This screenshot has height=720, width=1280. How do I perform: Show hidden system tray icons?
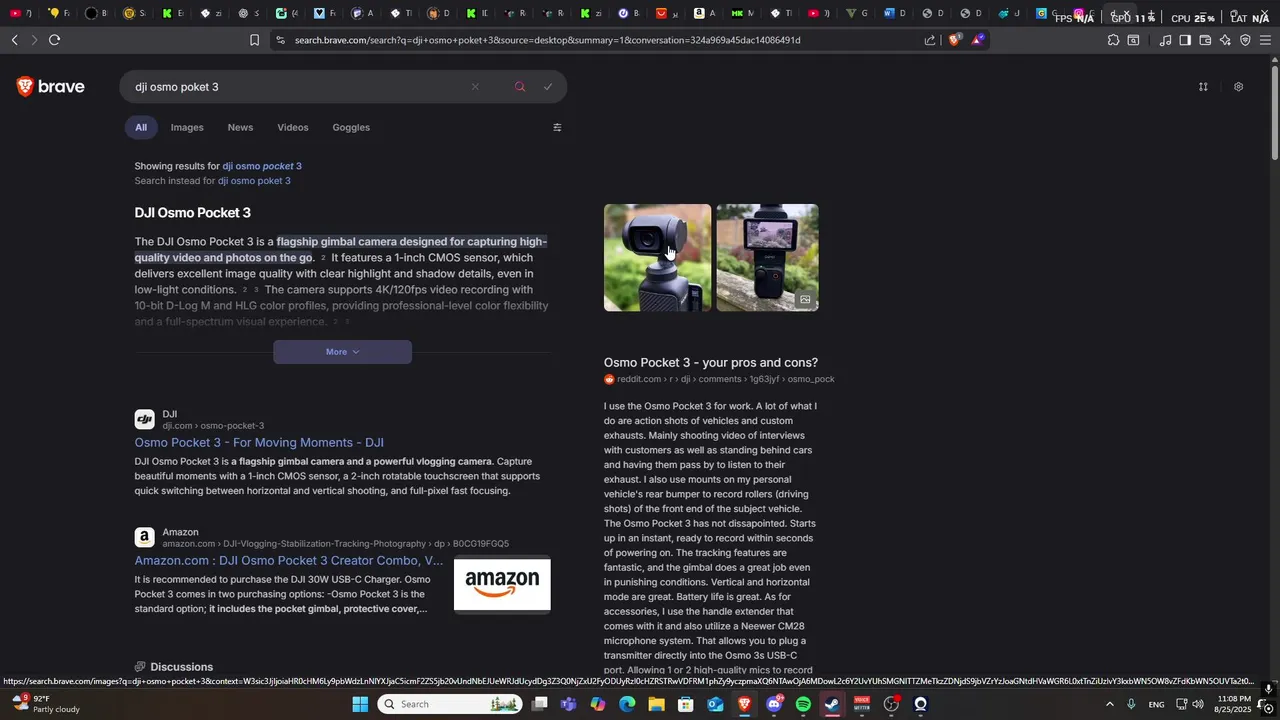pos(1109,704)
